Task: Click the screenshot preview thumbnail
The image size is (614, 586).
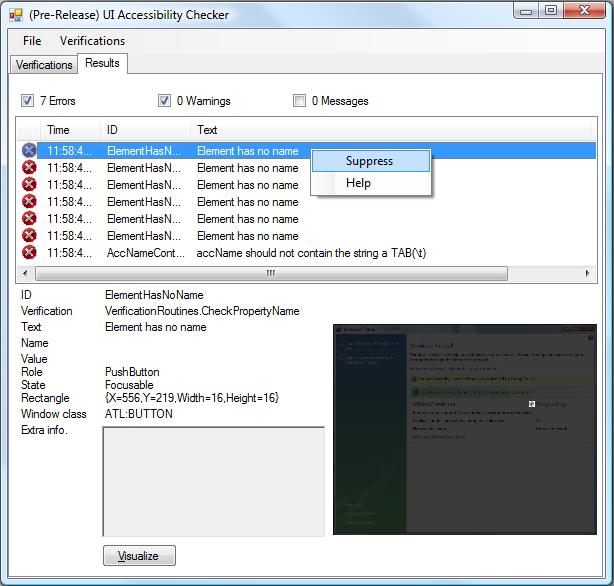Action: pyautogui.click(x=465, y=429)
